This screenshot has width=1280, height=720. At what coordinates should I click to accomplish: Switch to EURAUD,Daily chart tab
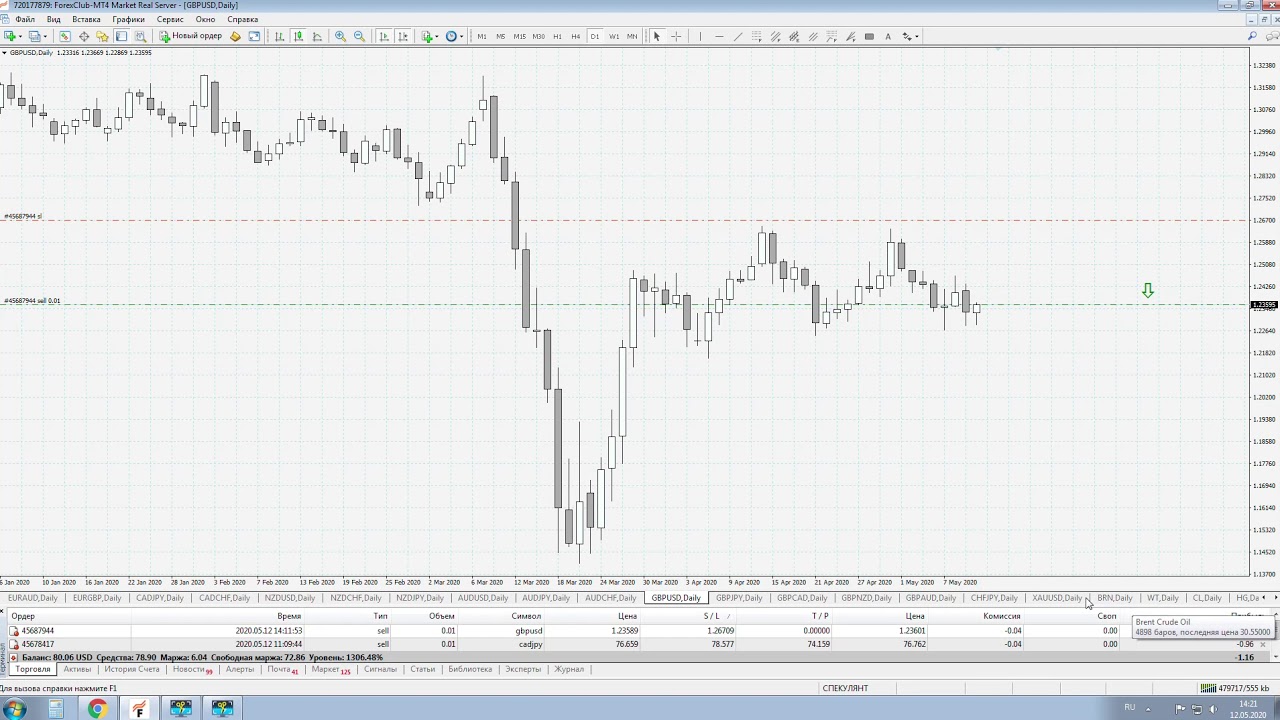[33, 598]
